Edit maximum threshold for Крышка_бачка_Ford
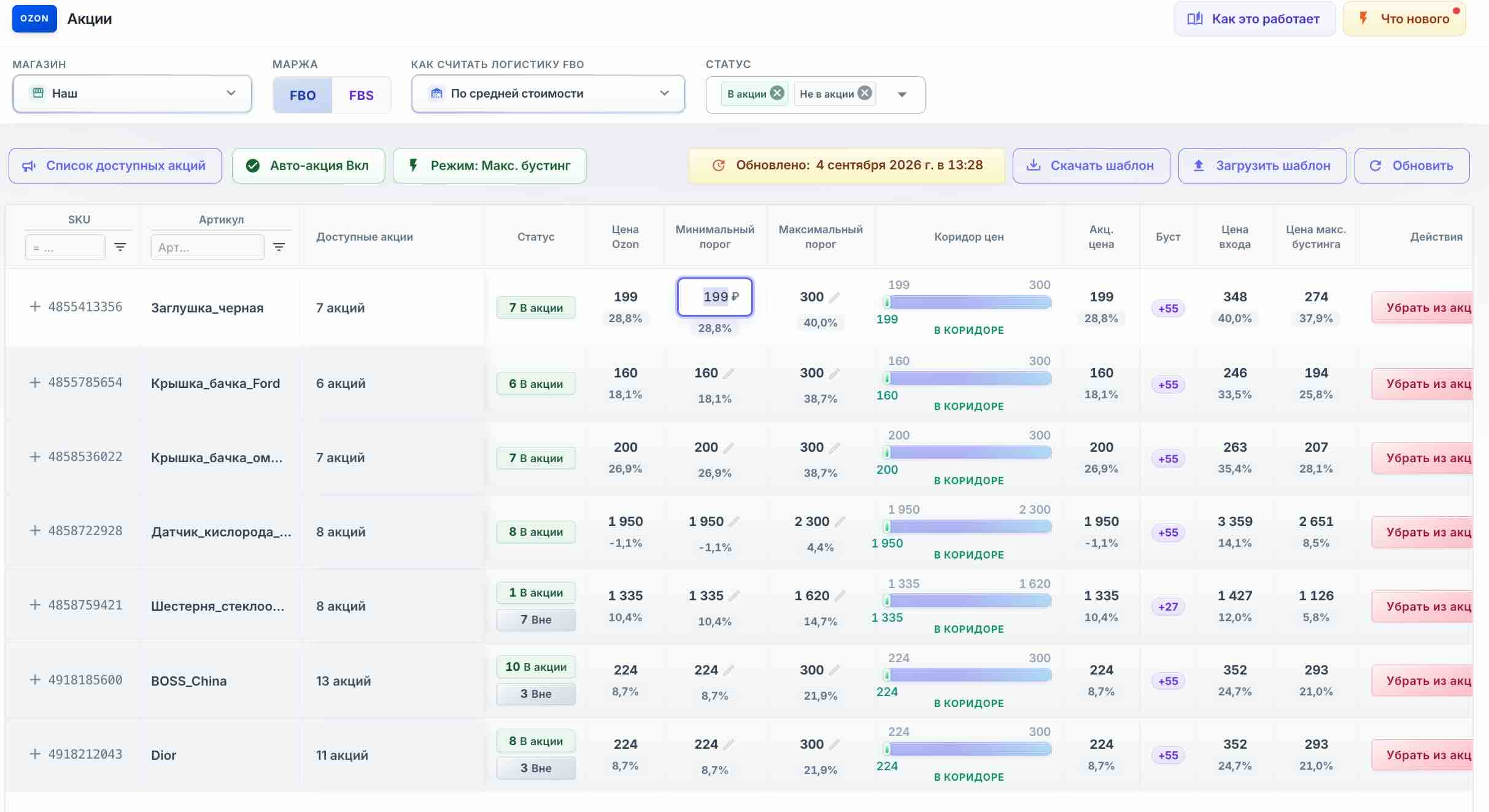Image resolution: width=1489 pixels, height=812 pixels. 834,373
